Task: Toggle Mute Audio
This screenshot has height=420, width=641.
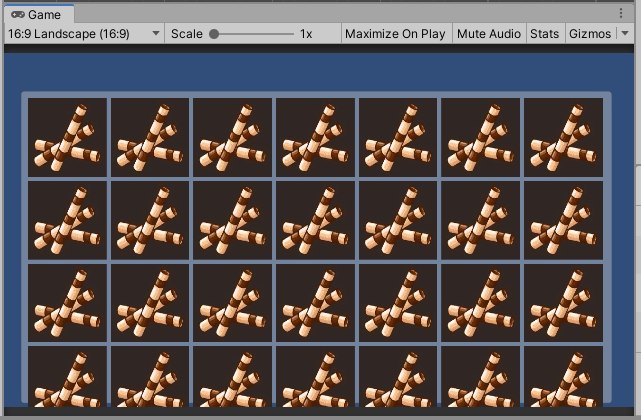Action: pyautogui.click(x=489, y=34)
